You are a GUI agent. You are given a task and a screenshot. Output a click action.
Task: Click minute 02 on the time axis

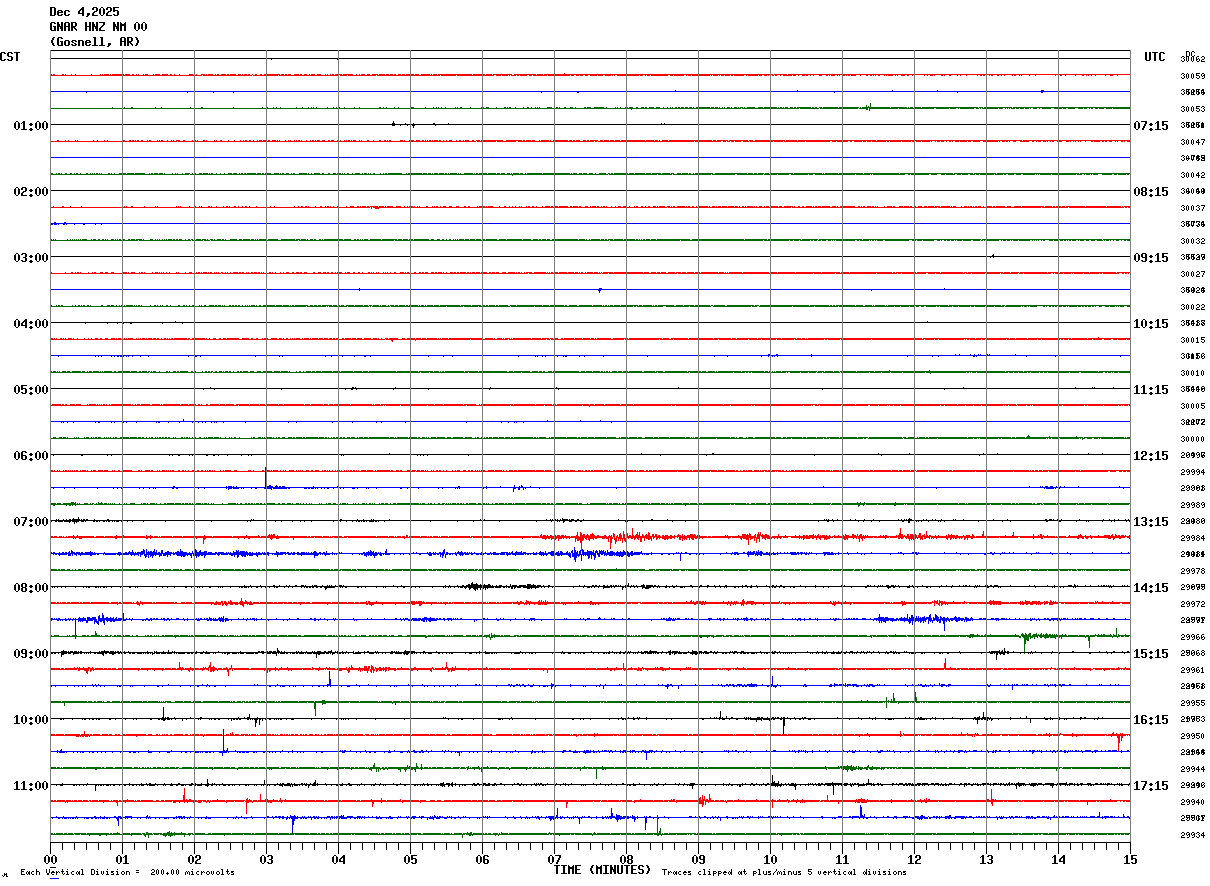pyautogui.click(x=194, y=859)
